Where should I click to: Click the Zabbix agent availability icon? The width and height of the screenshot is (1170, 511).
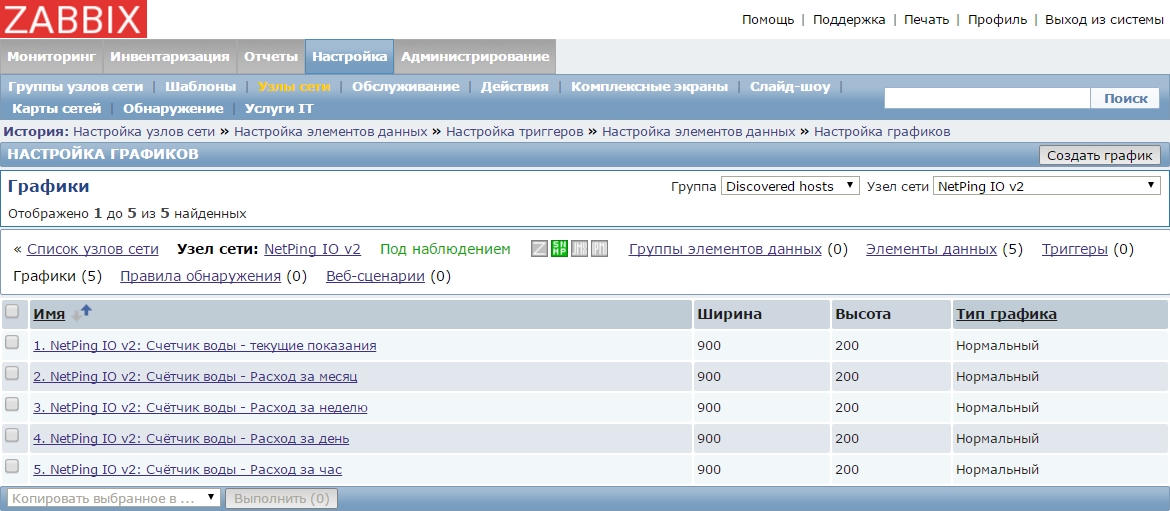[x=539, y=249]
